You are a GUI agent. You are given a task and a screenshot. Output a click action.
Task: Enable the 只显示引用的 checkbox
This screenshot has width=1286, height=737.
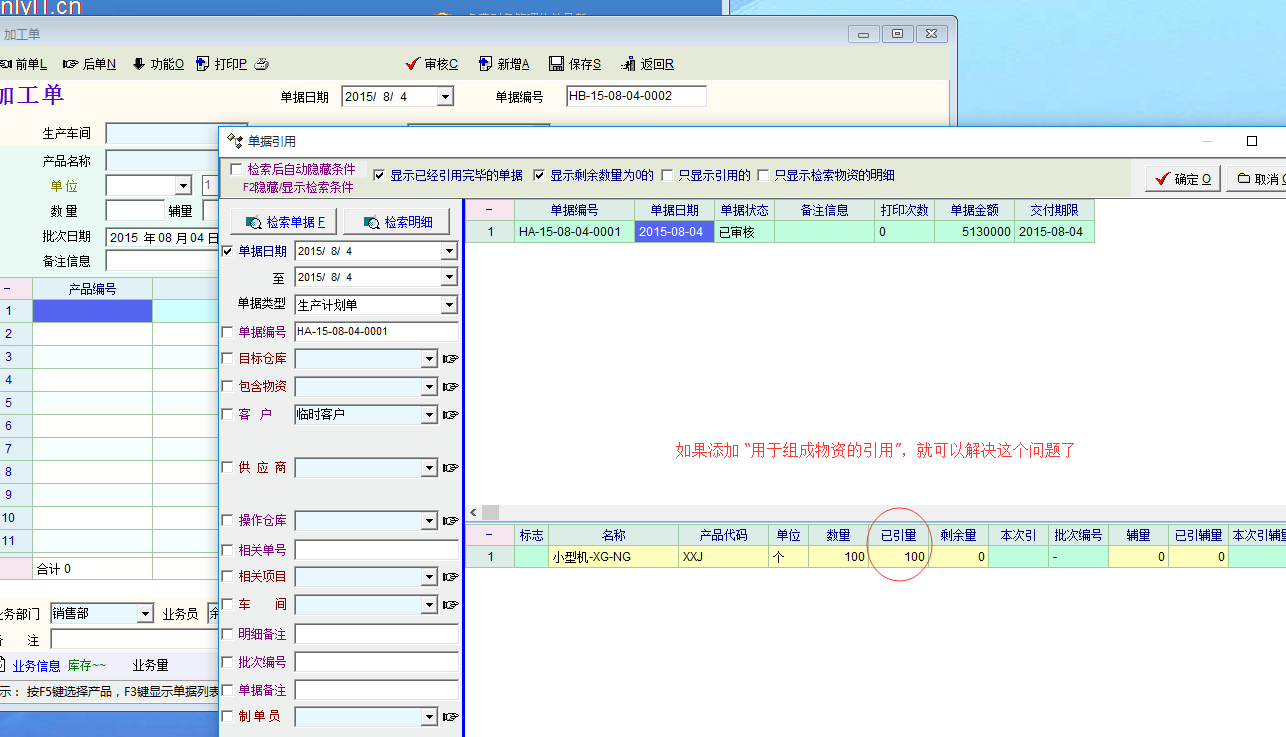coord(667,175)
